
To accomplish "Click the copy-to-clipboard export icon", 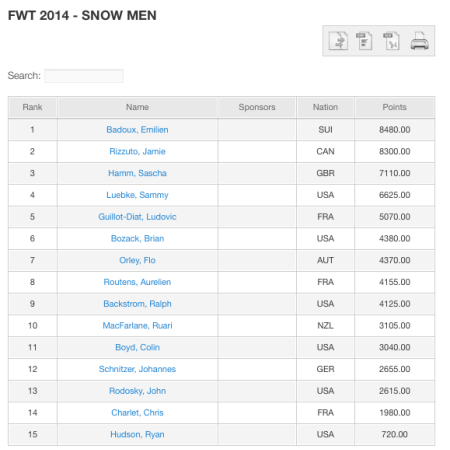I will (338, 41).
